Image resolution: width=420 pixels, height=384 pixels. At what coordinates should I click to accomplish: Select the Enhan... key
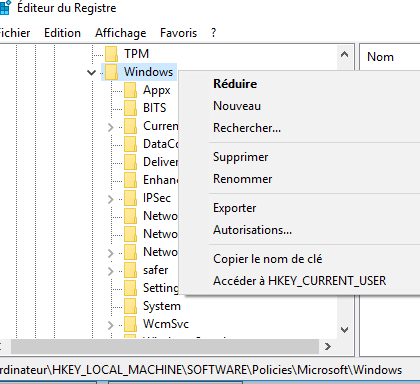(x=161, y=180)
